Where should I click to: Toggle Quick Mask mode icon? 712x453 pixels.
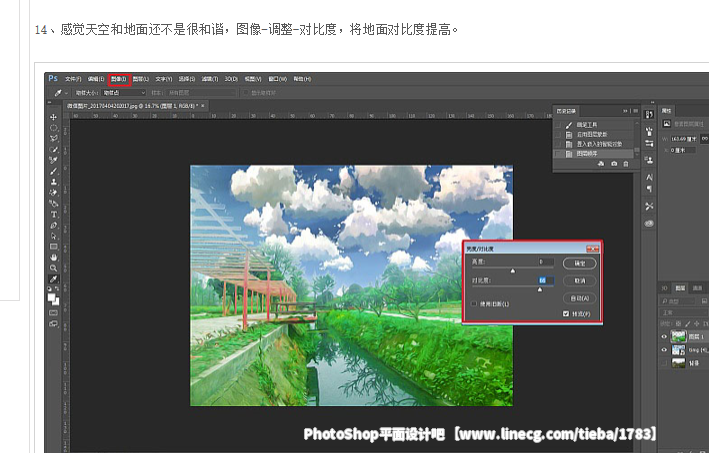click(x=54, y=313)
